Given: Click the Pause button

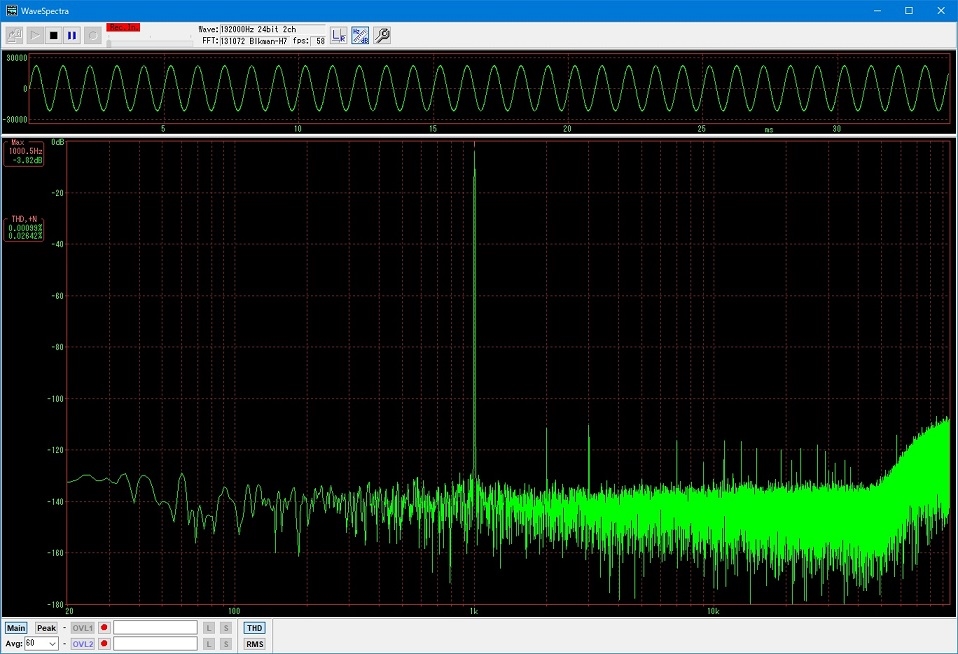Looking at the screenshot, I should 72,35.
